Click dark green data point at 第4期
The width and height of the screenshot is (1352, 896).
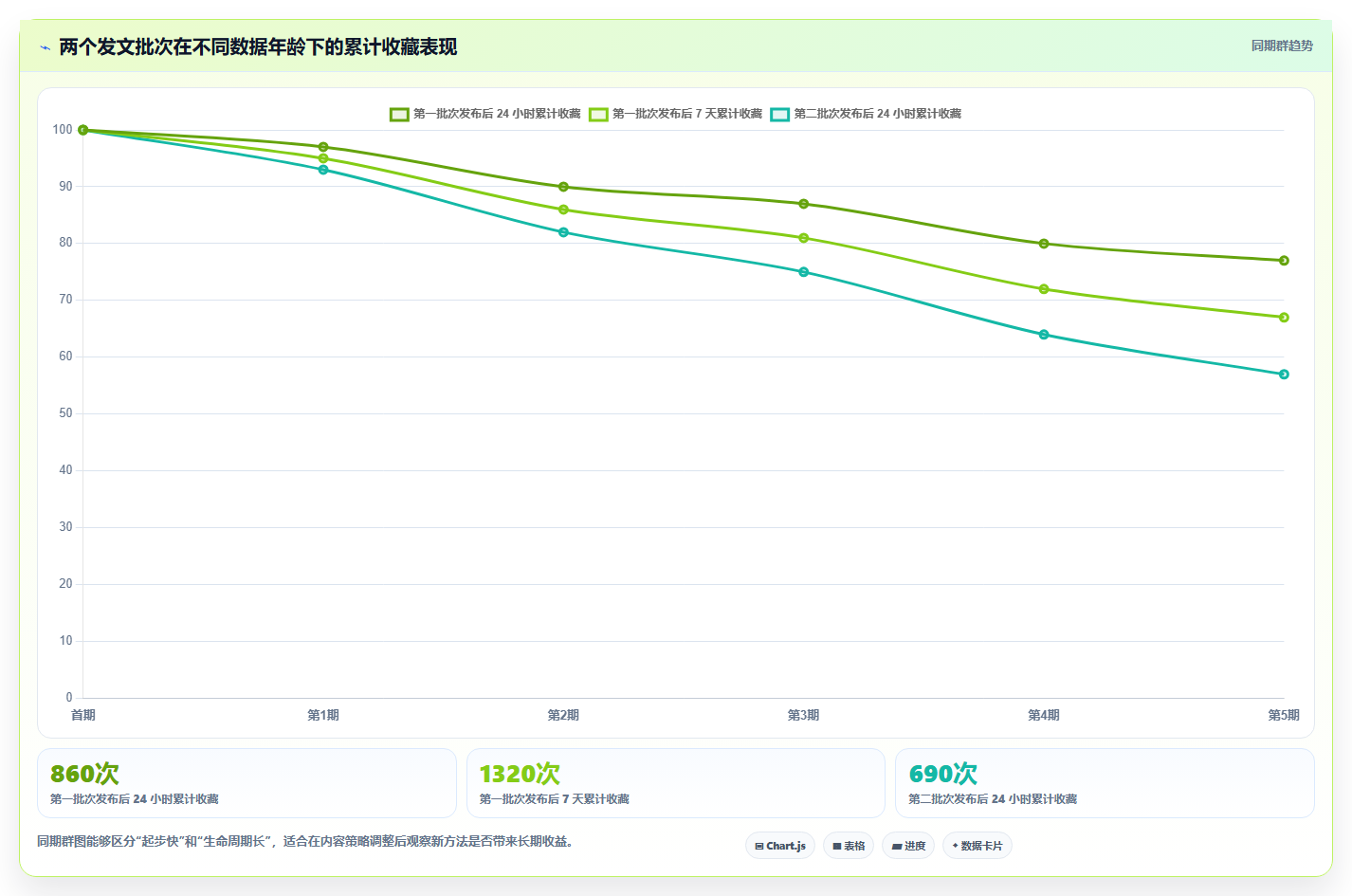[x=1044, y=244]
